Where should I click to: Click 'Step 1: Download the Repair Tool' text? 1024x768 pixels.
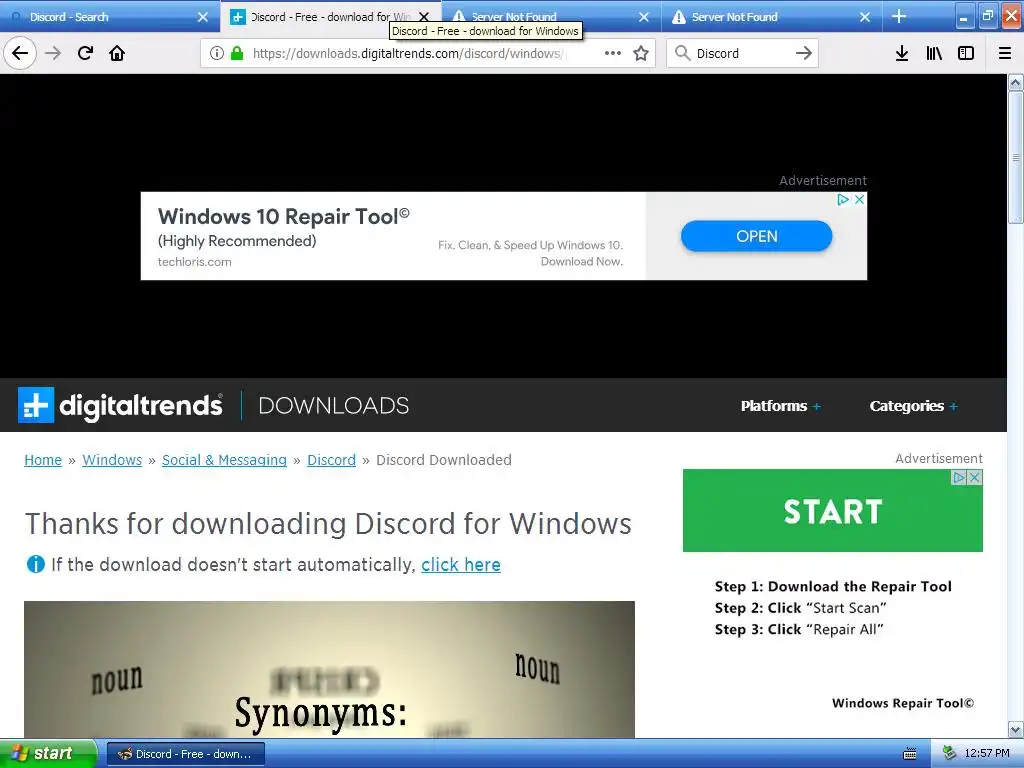coord(833,586)
